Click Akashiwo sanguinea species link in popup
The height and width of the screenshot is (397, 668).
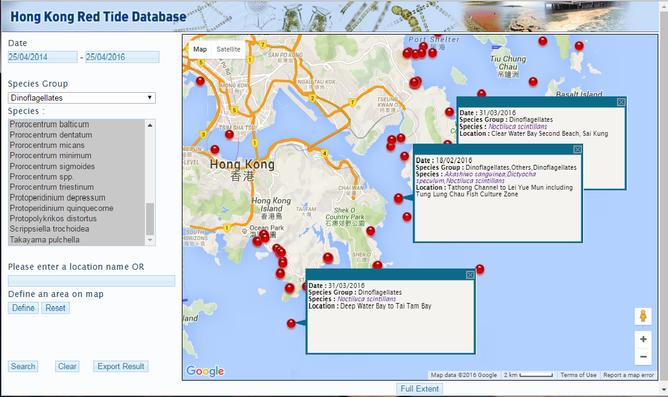475,174
